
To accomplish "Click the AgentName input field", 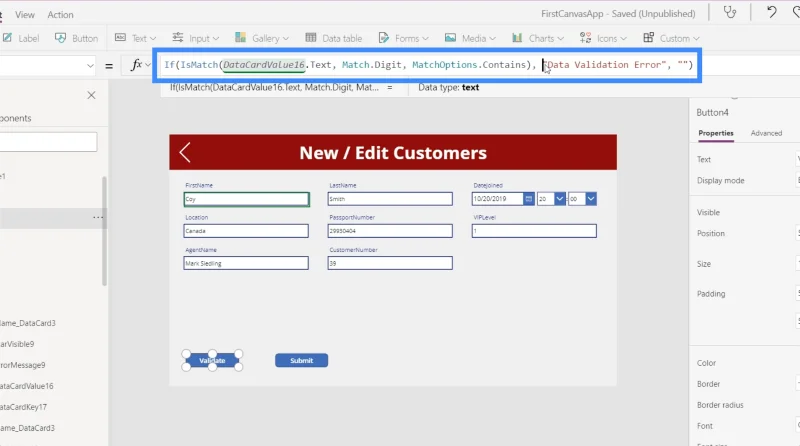I will 246,263.
